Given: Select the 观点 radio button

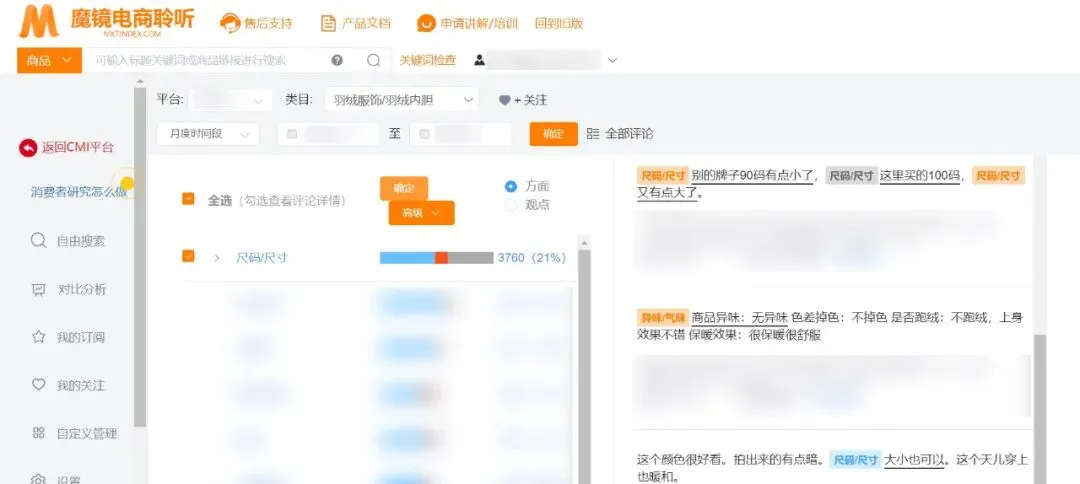Looking at the screenshot, I should pyautogui.click(x=510, y=204).
